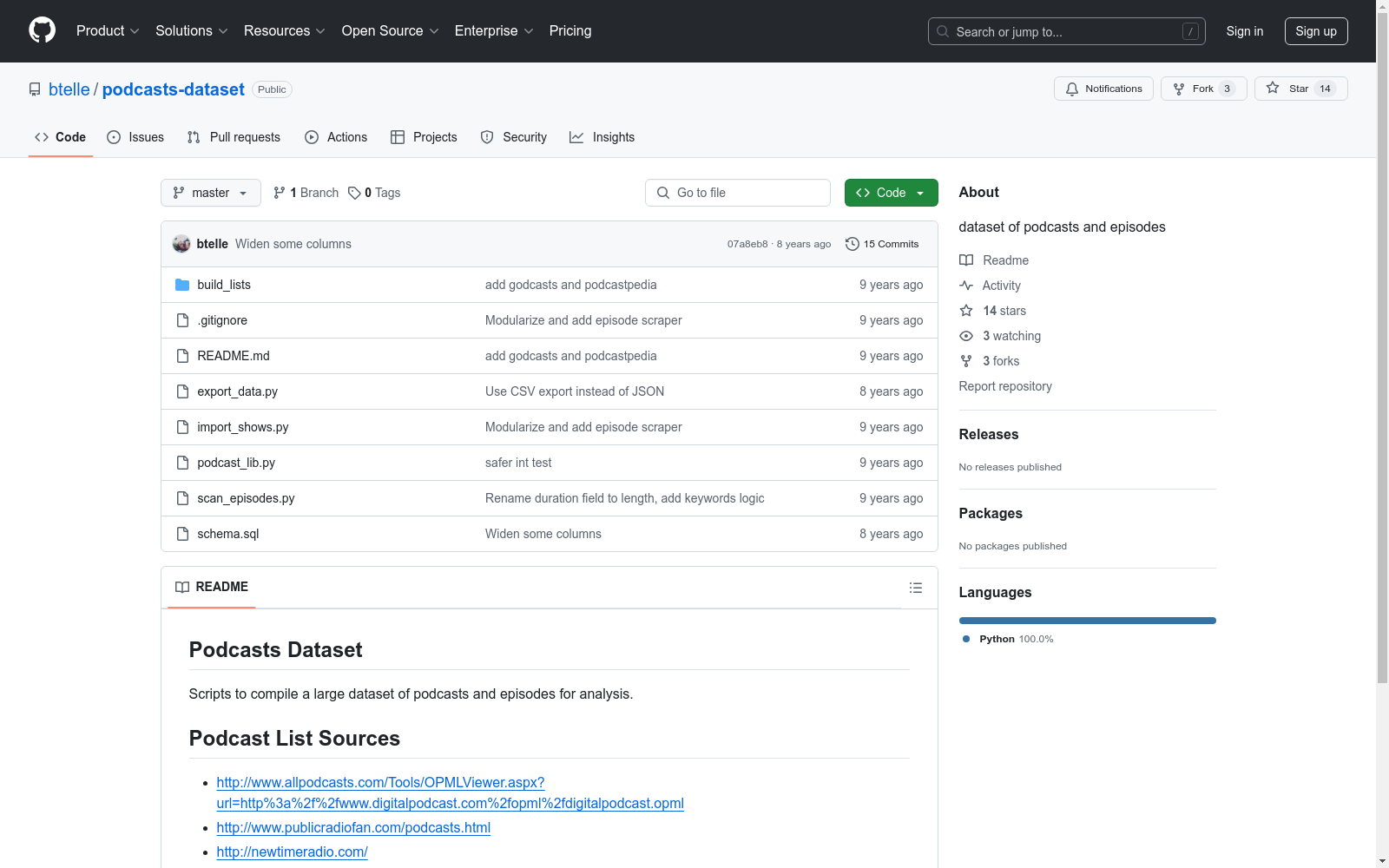1389x868 pixels.
Task: Star the podcasts-dataset repository
Action: 1300,89
